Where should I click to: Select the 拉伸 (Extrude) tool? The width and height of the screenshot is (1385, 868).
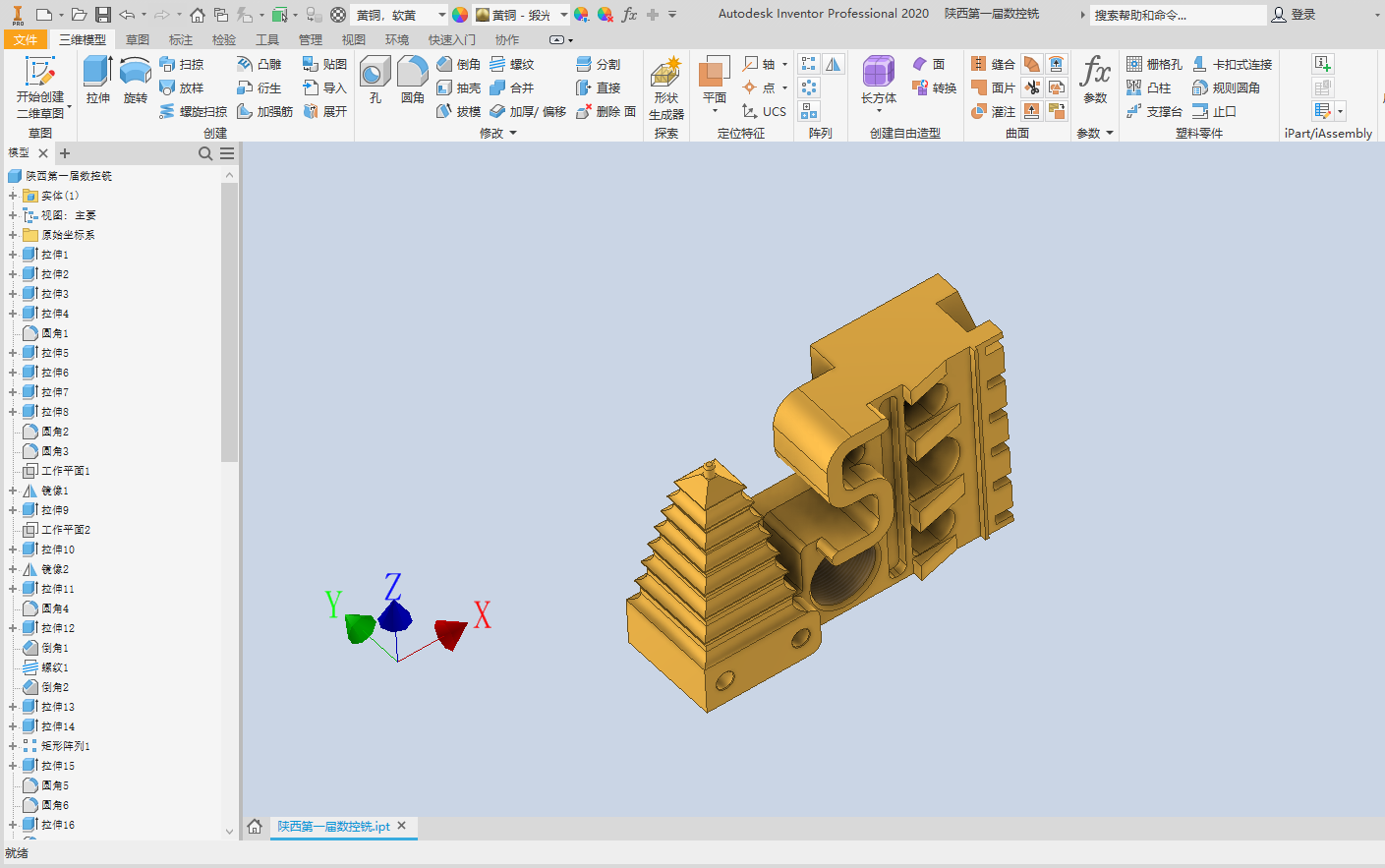point(97,80)
